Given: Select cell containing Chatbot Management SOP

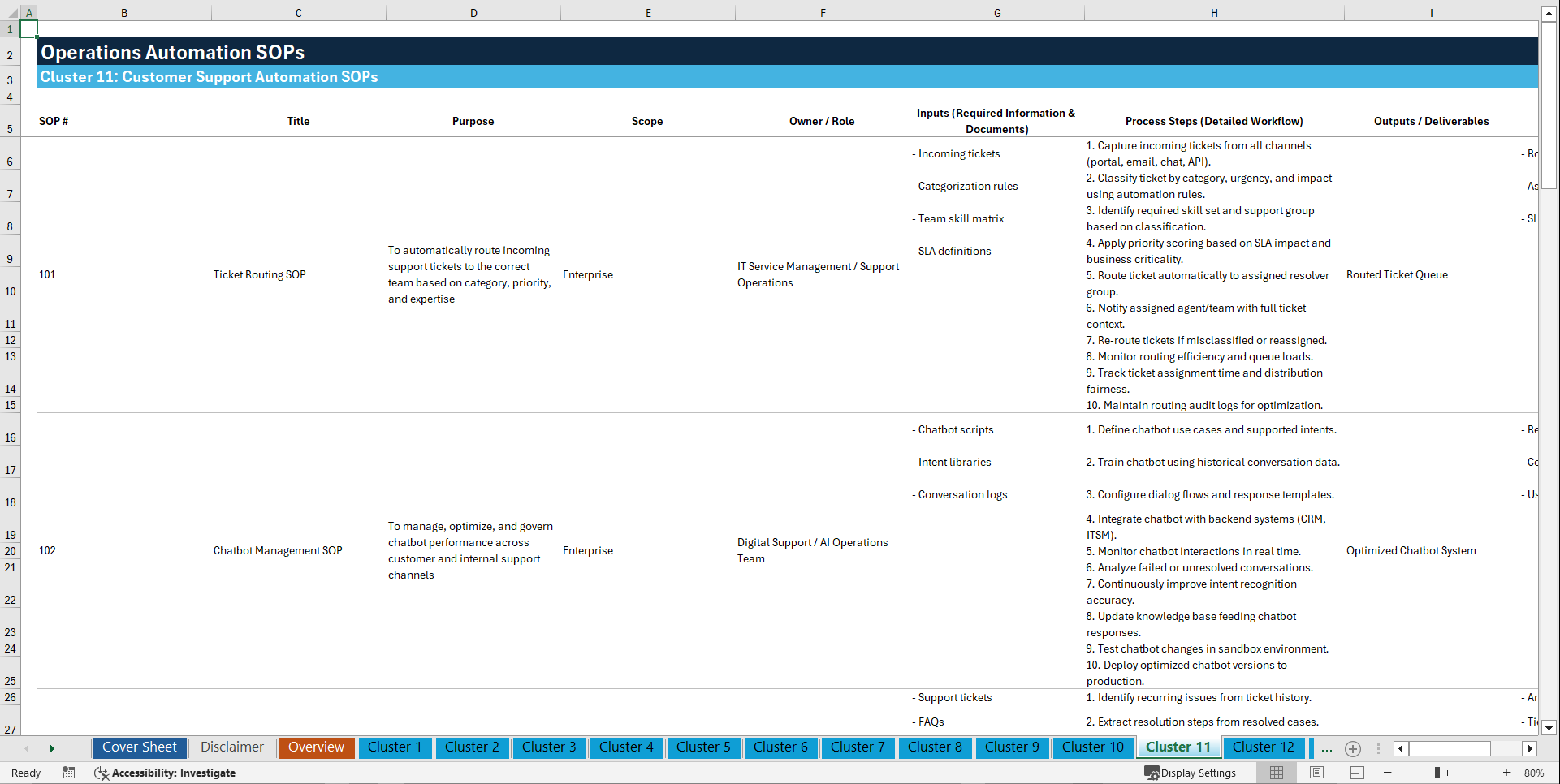Looking at the screenshot, I should (x=278, y=550).
